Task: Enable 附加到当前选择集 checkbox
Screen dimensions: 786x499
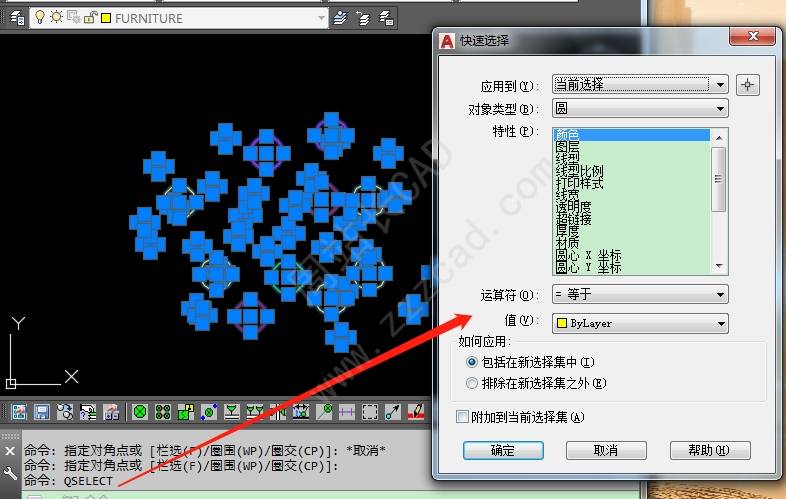Action: (462, 417)
